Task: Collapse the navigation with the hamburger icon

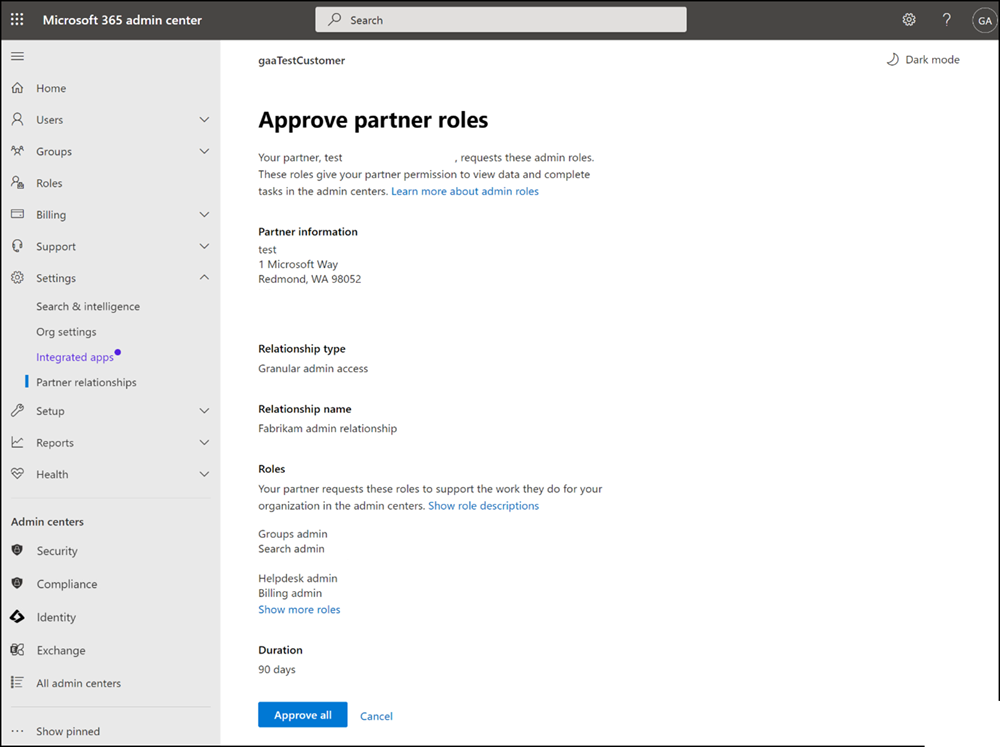Action: (x=17, y=56)
